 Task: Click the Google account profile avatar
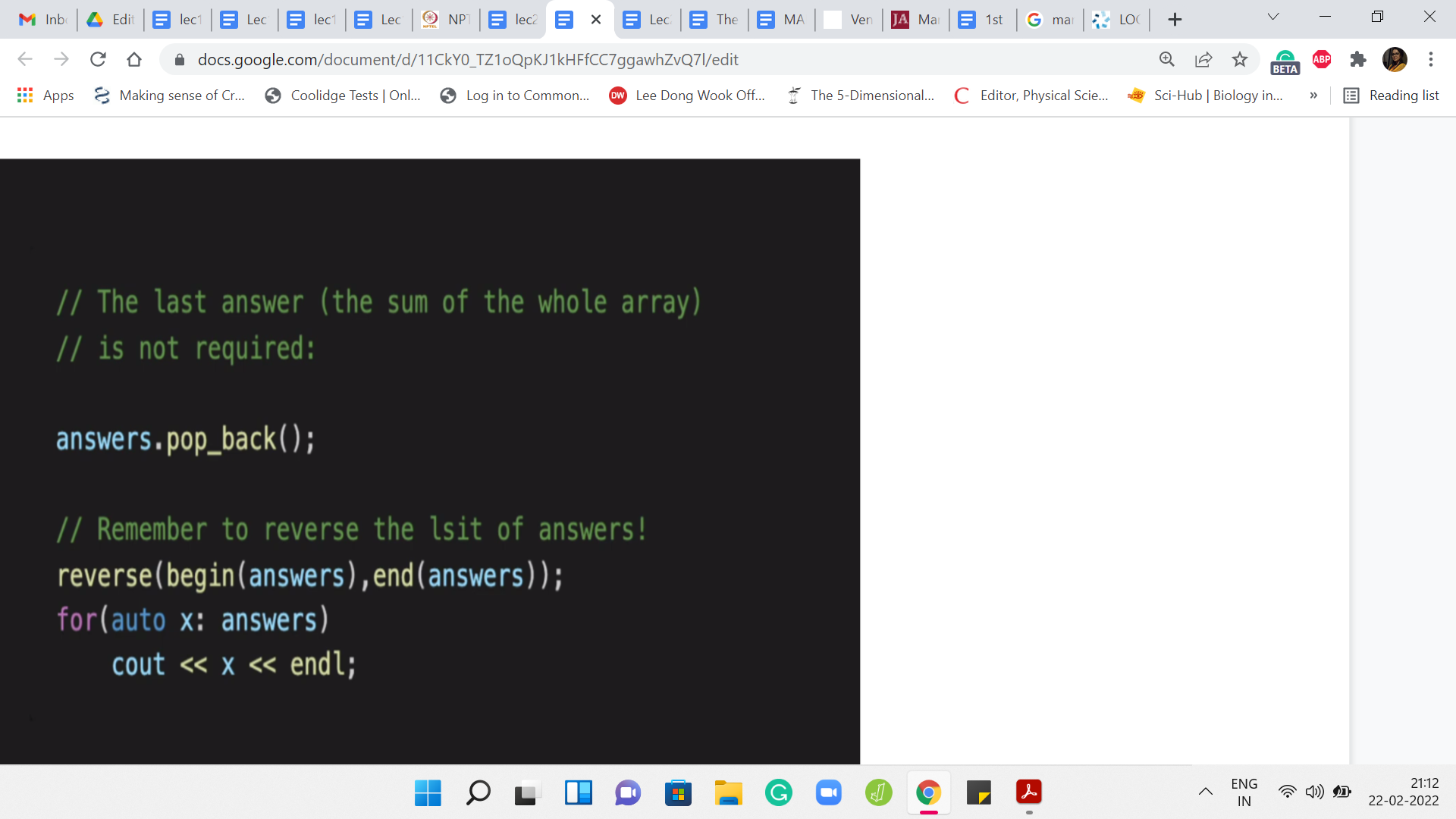point(1395,59)
